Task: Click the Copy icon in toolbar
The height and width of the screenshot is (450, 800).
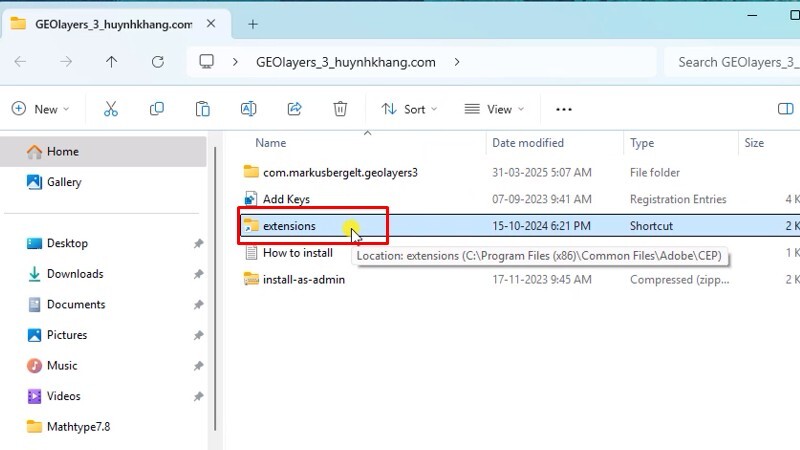Action: pos(157,109)
